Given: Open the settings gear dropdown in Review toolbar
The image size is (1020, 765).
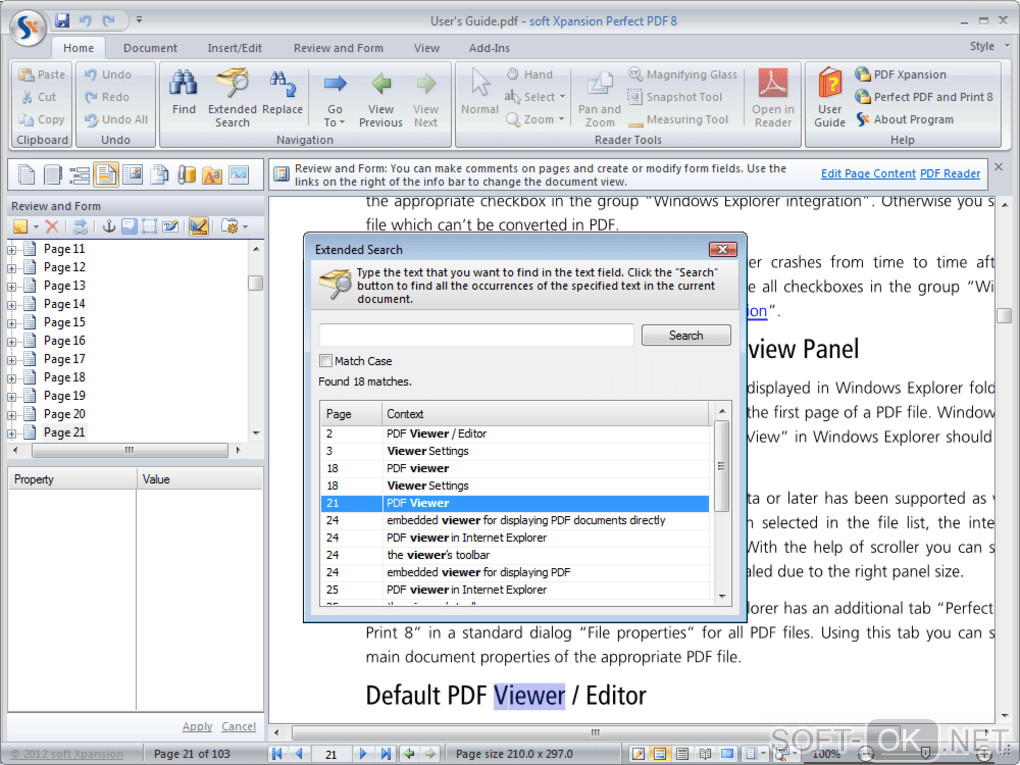Looking at the screenshot, I should (x=245, y=226).
